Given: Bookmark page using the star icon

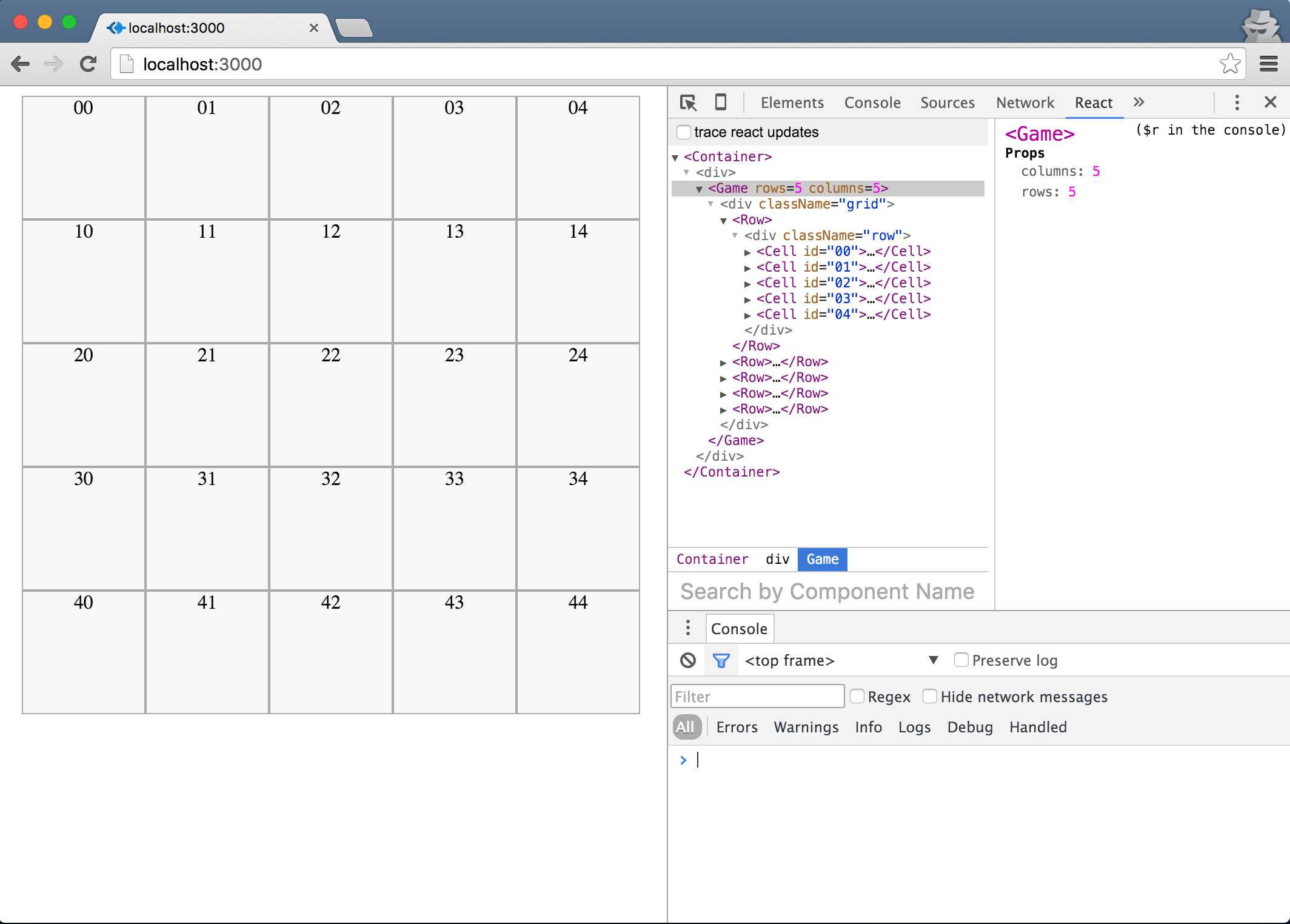Looking at the screenshot, I should point(1229,64).
